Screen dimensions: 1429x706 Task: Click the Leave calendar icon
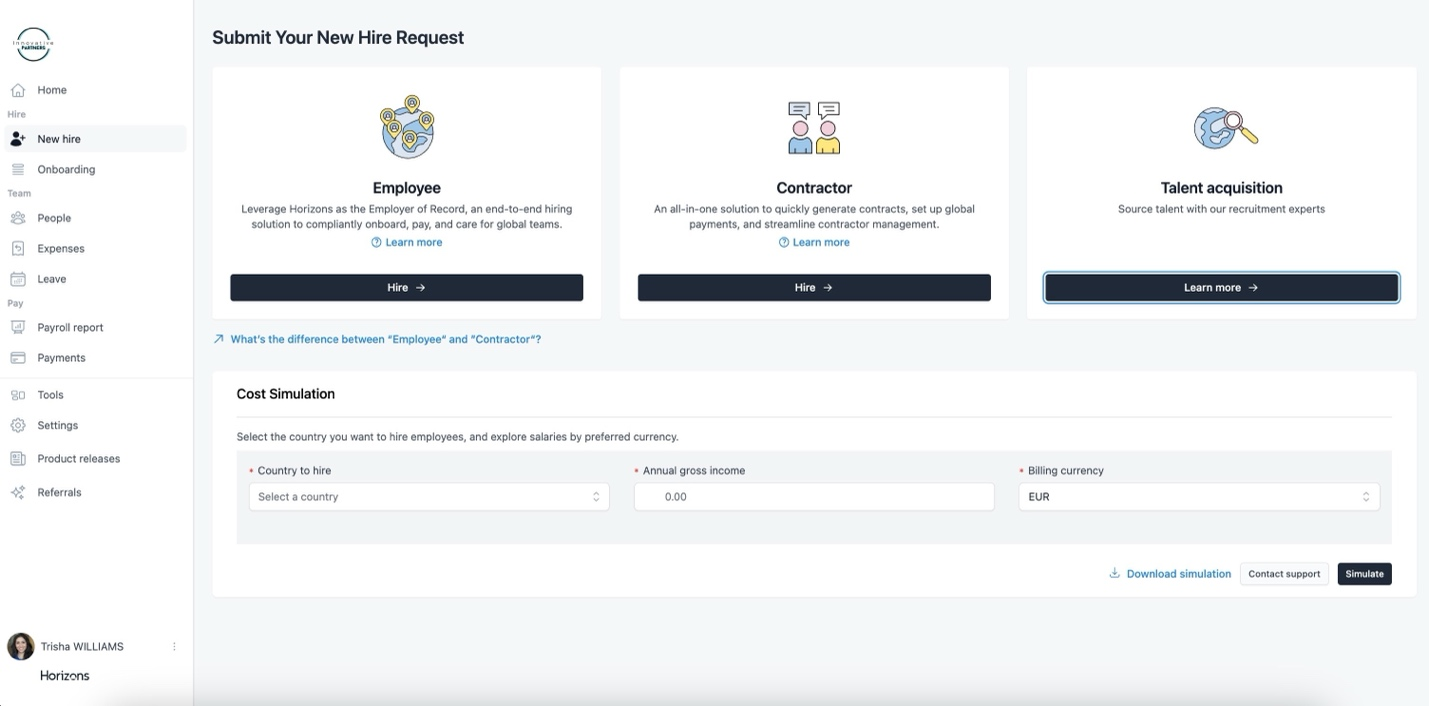pyautogui.click(x=18, y=279)
